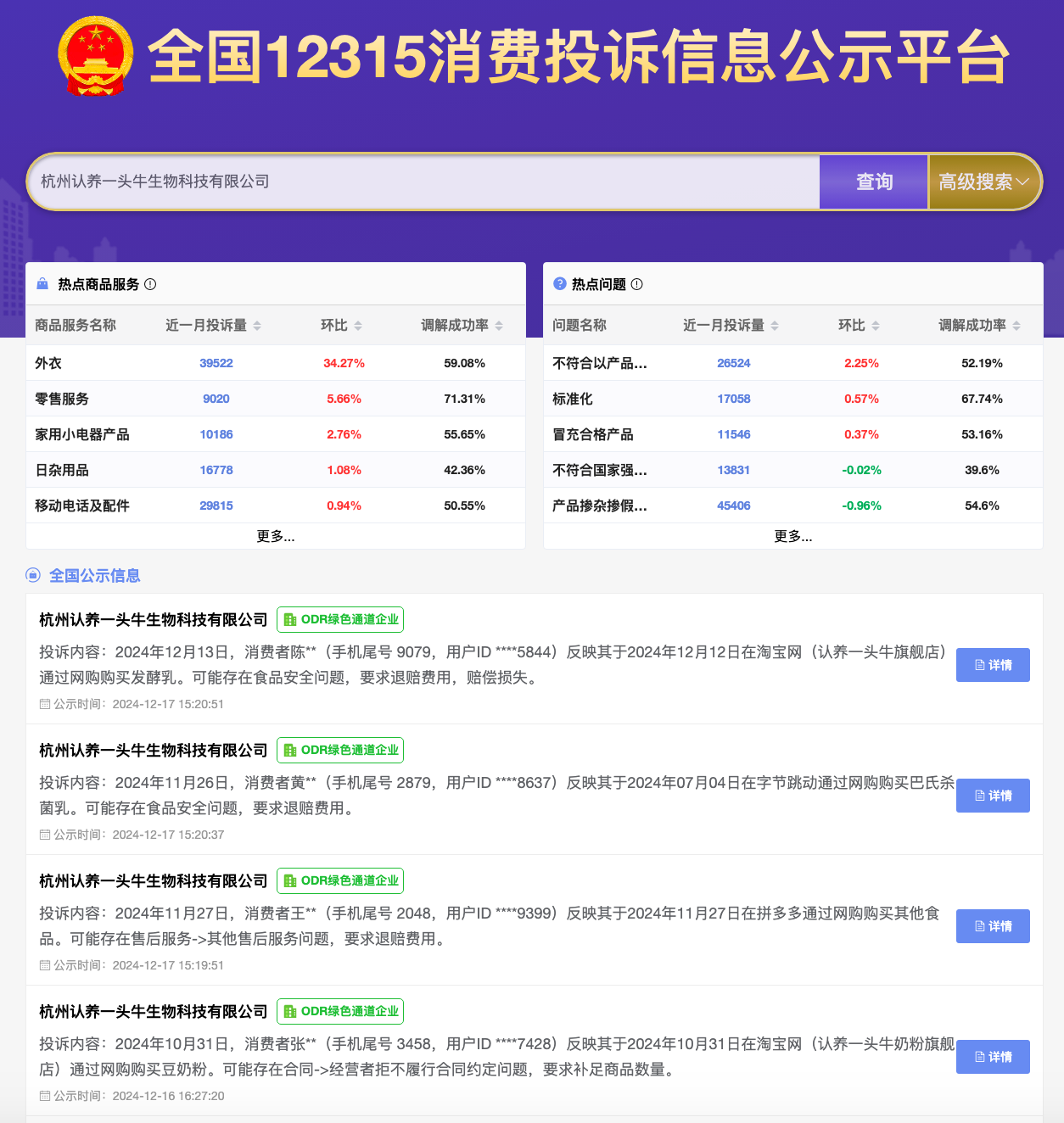Click complaint count 9020
The height and width of the screenshot is (1123, 1064).
216,399
